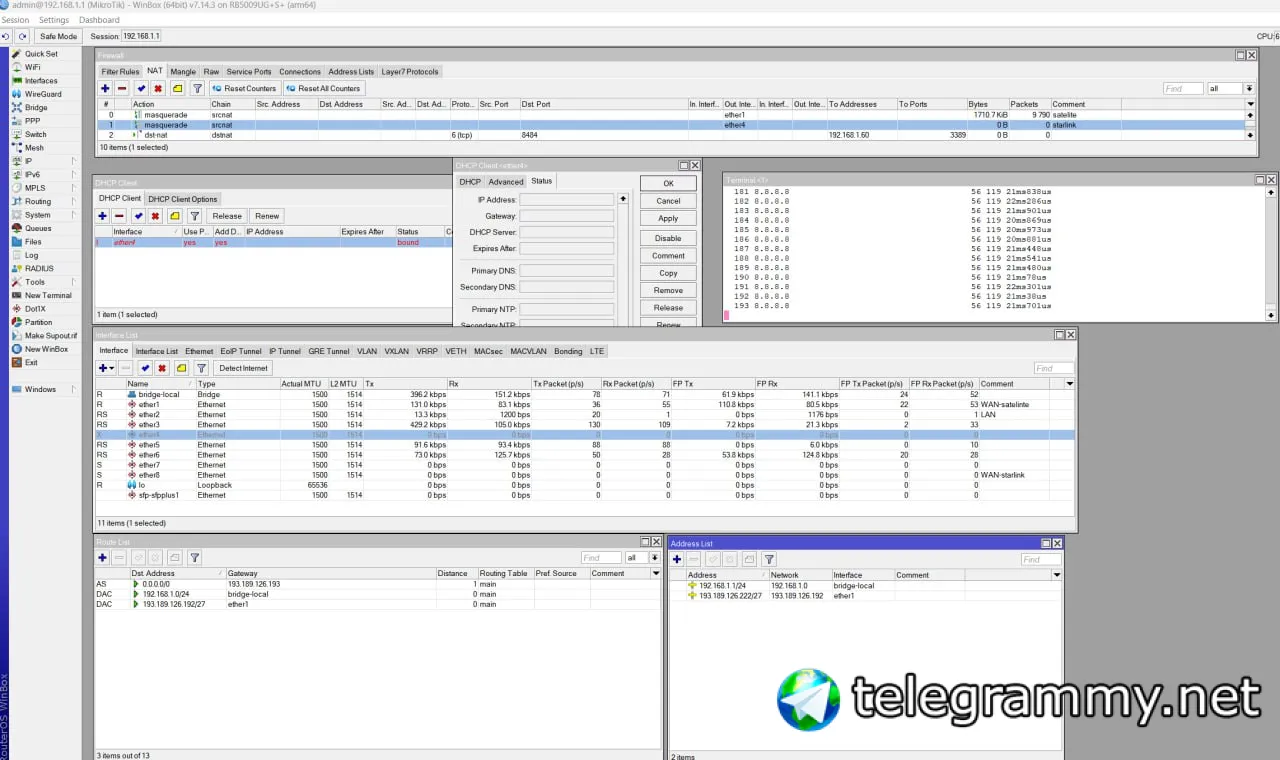
Task: Enable the selected rule in Firewall toolbar
Action: coord(141,88)
